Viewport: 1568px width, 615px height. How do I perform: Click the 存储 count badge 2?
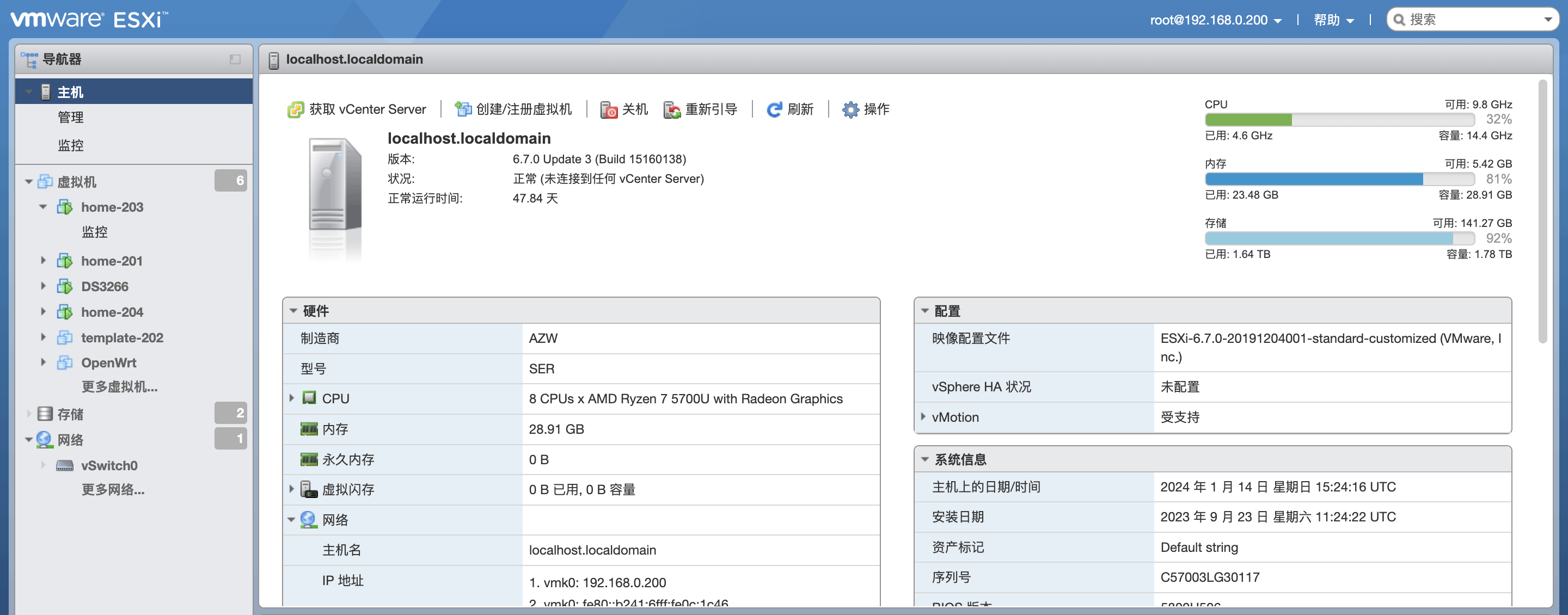click(231, 413)
